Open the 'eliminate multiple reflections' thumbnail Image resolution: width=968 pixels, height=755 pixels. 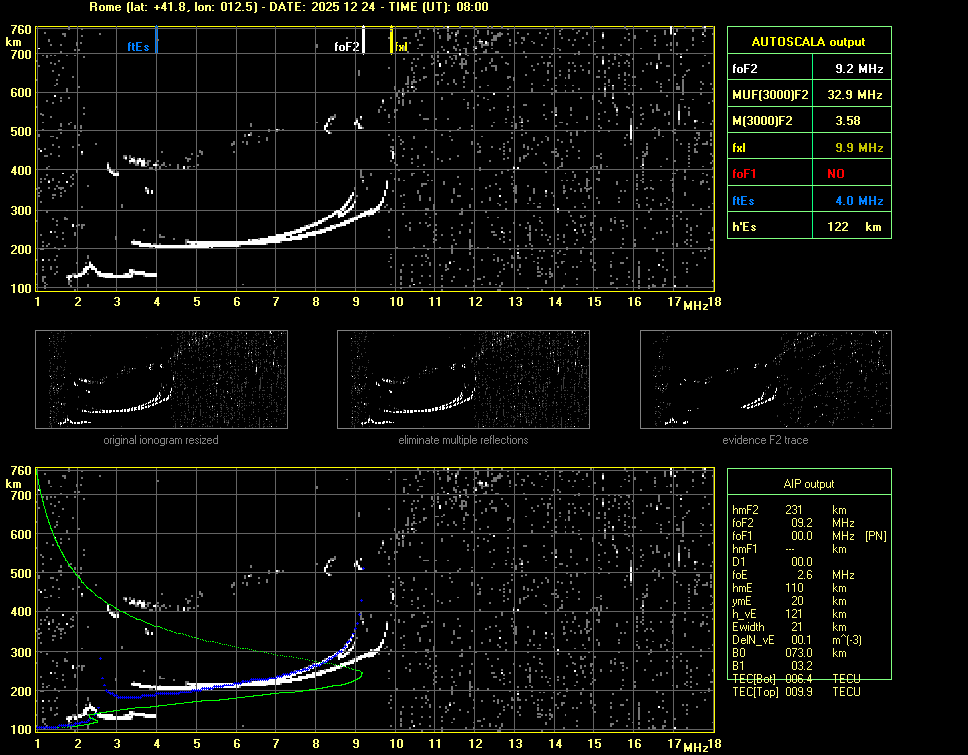463,379
